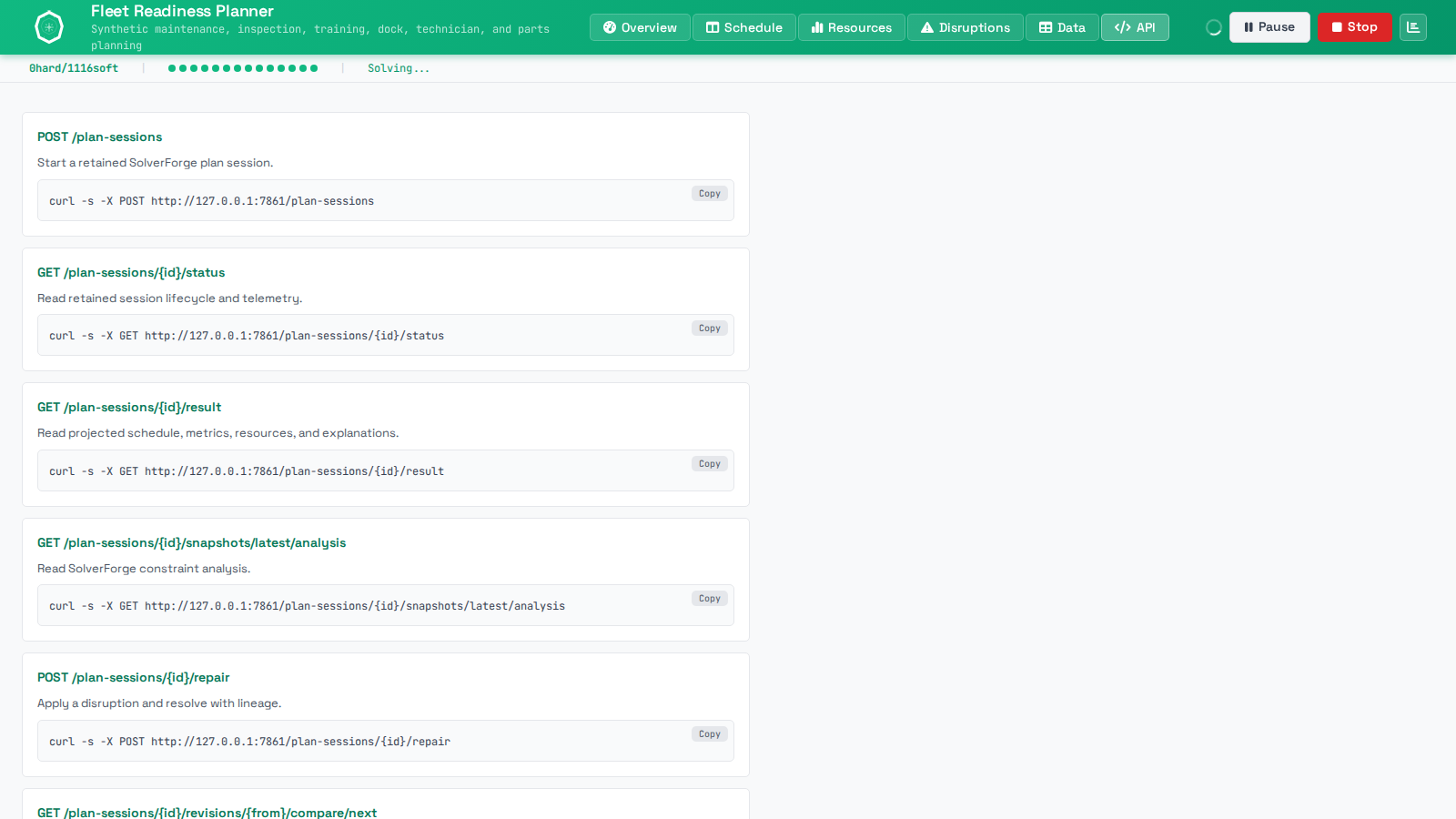Copy the POST /plan-sessions curl command

pos(710,194)
